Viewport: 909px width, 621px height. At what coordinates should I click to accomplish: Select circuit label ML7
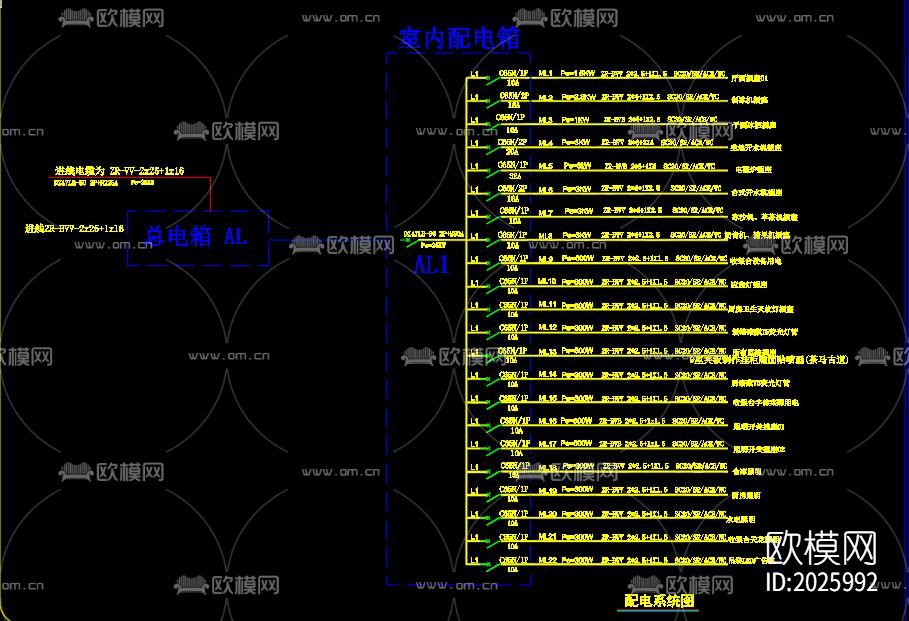pos(546,213)
